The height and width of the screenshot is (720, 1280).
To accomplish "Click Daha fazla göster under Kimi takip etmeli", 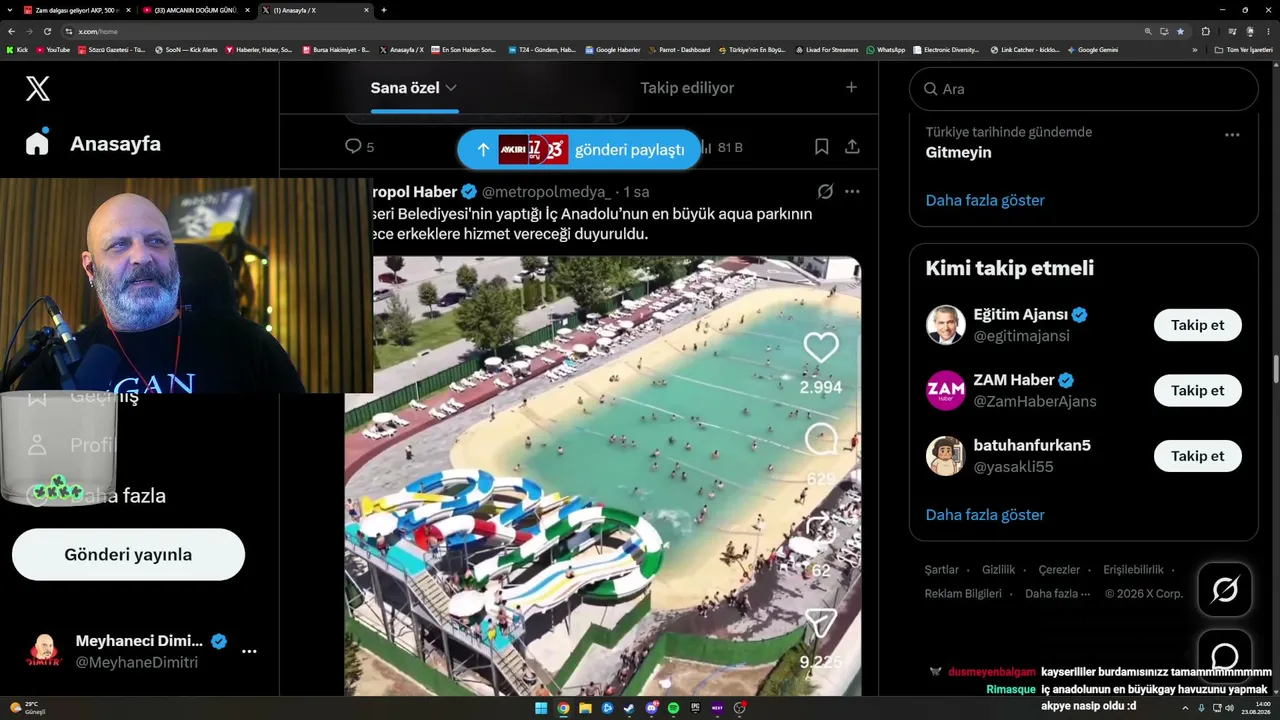I will (985, 515).
